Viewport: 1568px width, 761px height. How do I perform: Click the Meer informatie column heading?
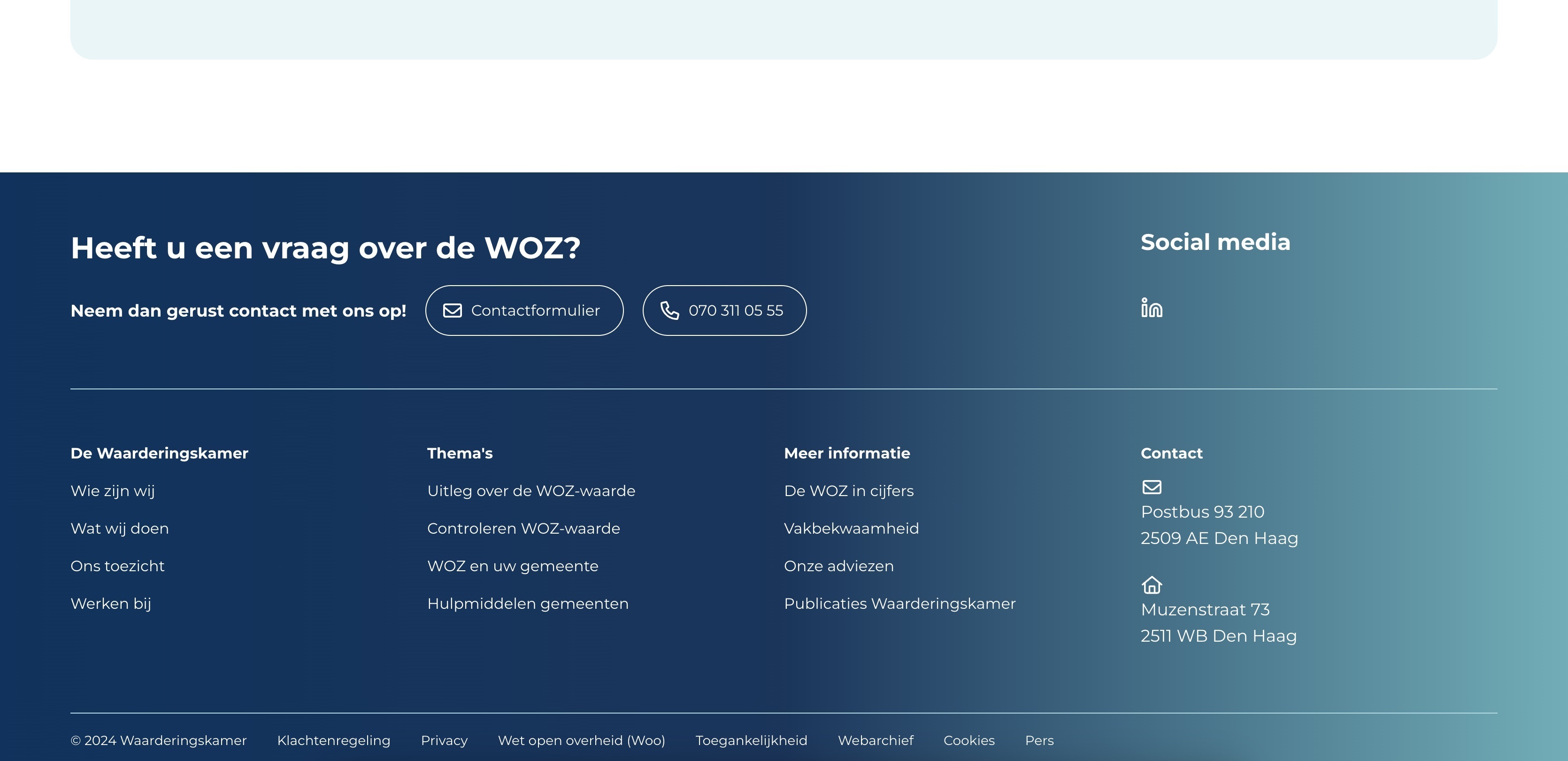click(847, 453)
